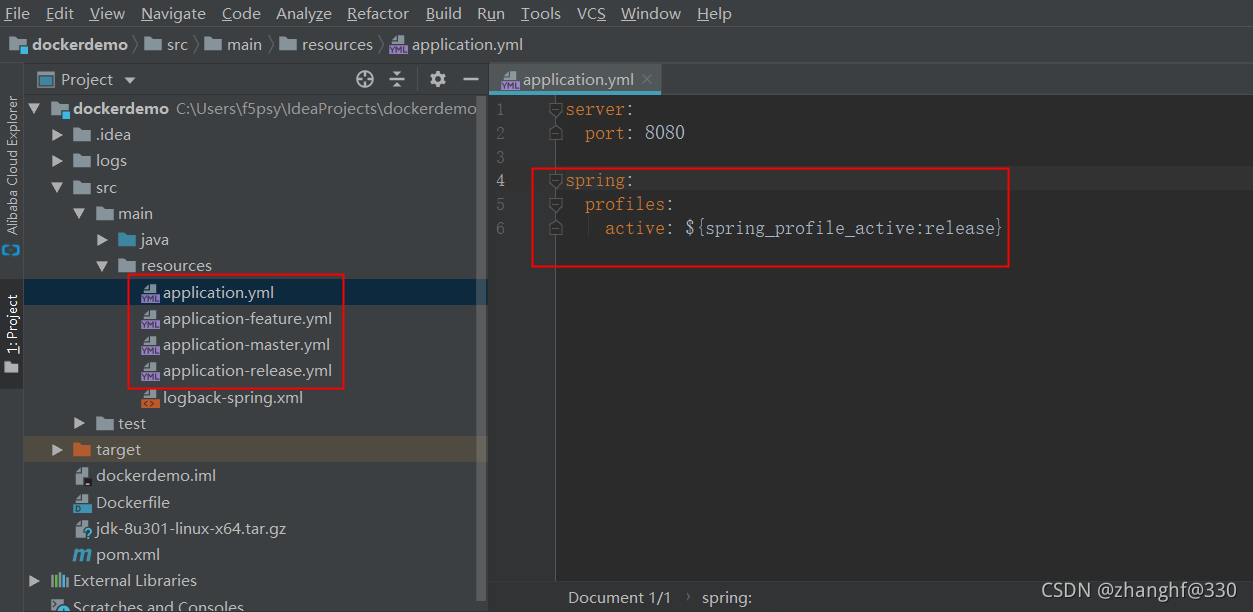Open the VCS menu
Viewport: 1253px width, 612px height.
pos(591,13)
